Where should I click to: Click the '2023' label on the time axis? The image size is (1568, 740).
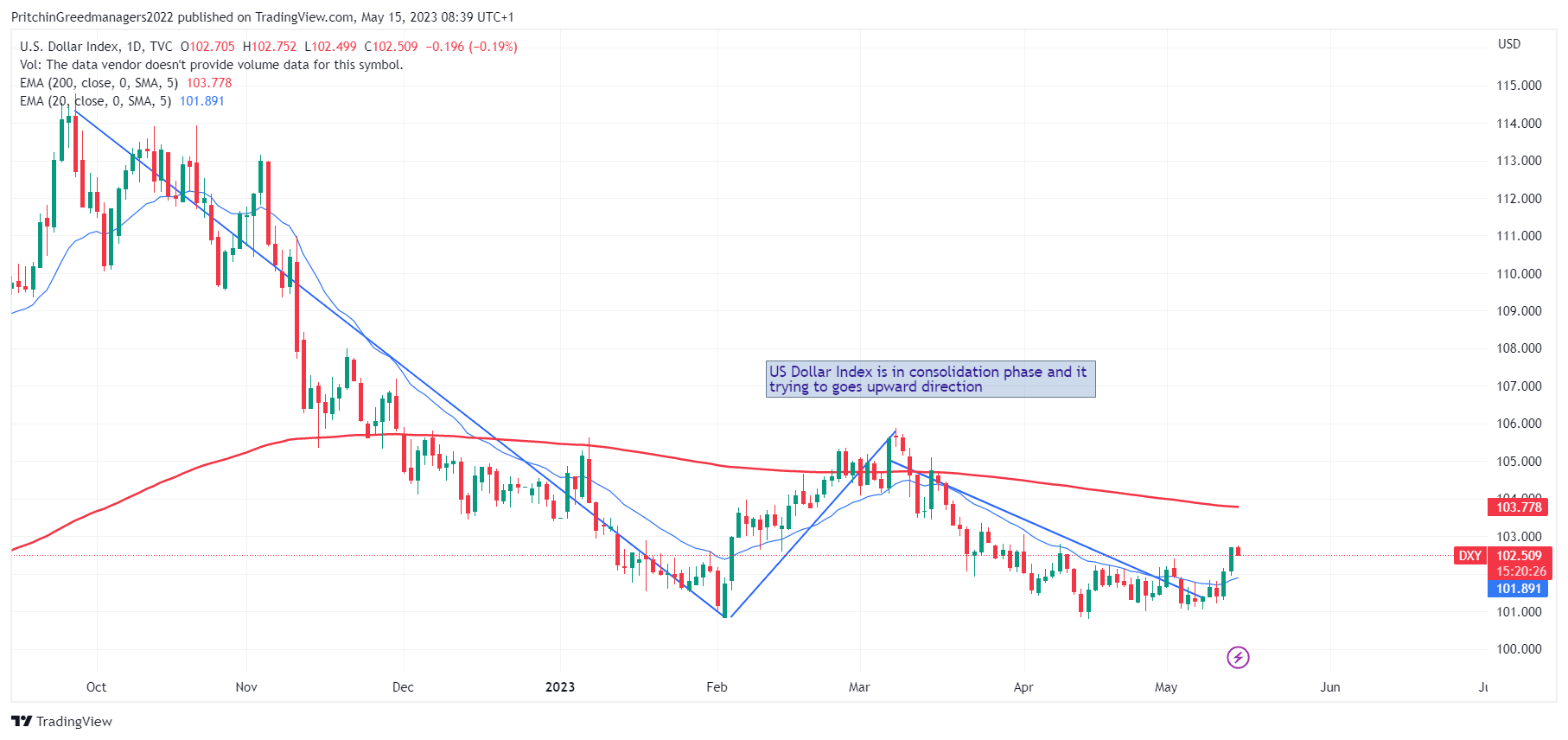[560, 687]
